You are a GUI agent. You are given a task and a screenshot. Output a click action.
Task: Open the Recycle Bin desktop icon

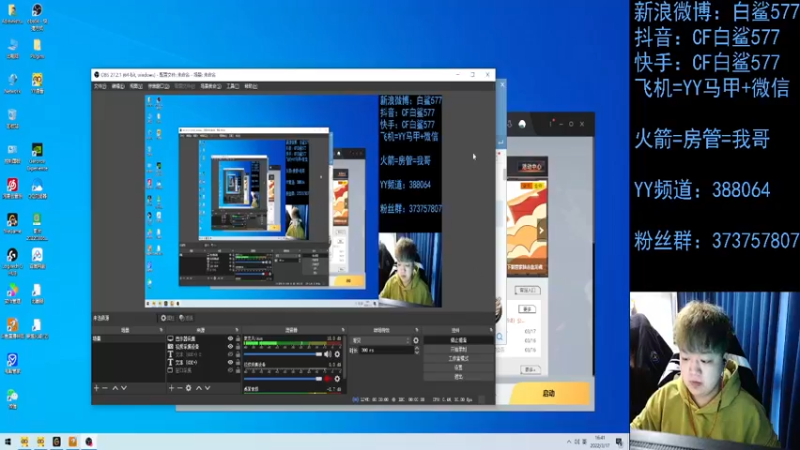pos(12,118)
